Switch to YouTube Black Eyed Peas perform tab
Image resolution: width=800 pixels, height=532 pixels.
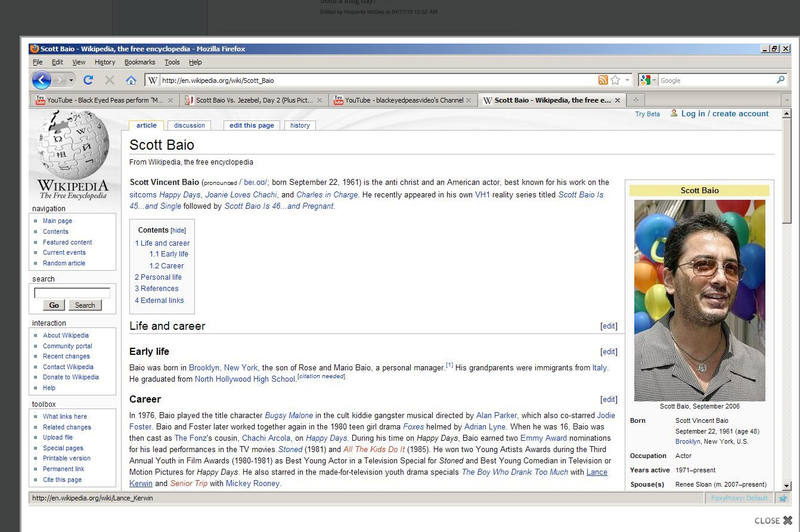pos(105,100)
